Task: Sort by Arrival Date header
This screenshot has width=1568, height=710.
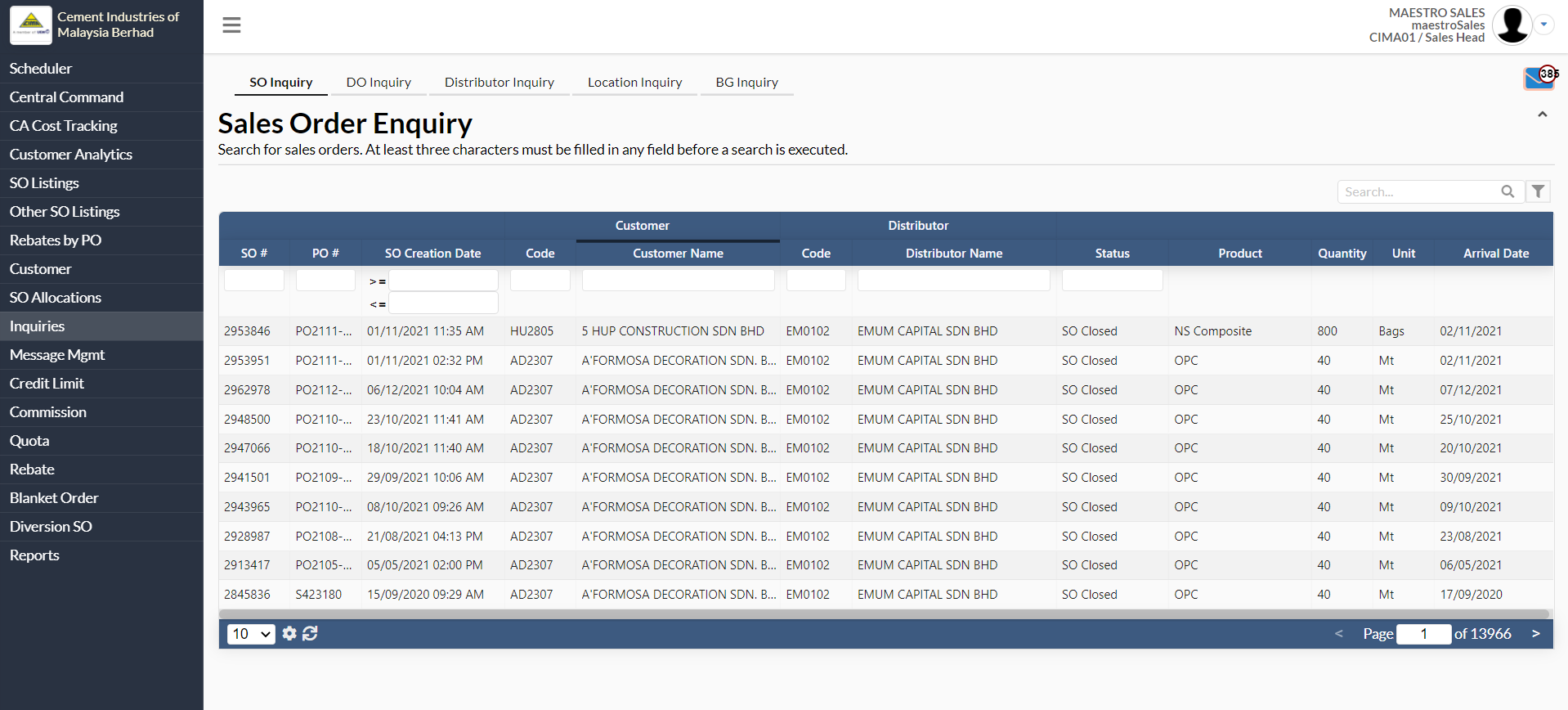Action: [1495, 254]
